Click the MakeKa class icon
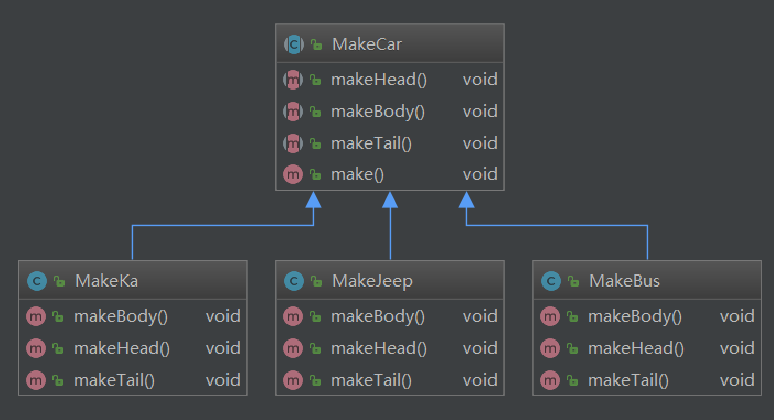This screenshot has width=774, height=420. tap(37, 281)
